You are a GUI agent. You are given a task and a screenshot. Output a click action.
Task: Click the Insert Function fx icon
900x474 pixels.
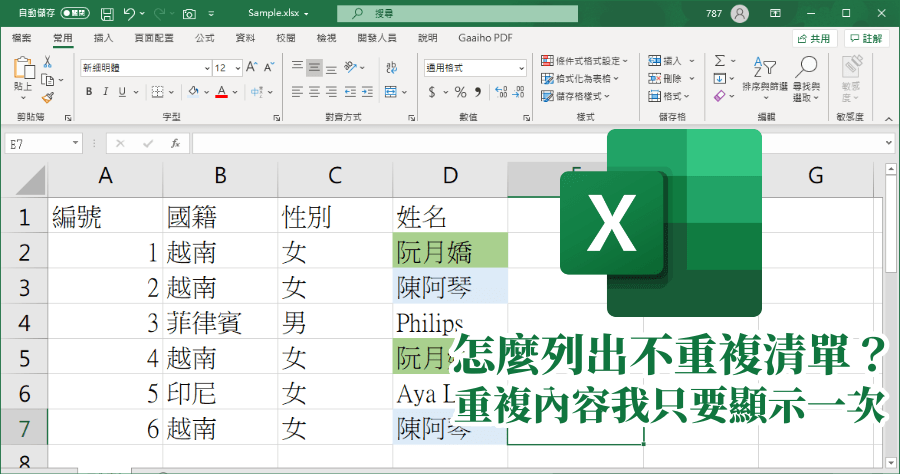176,143
